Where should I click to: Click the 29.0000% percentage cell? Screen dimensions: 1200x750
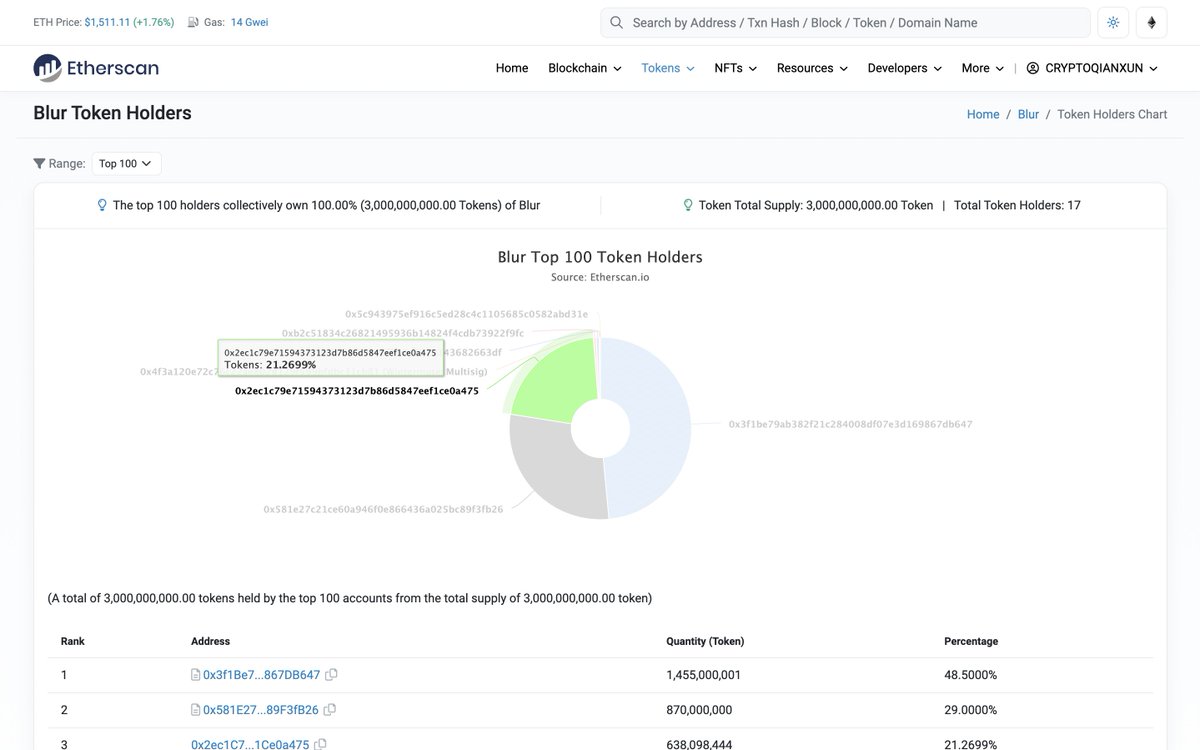coord(970,710)
